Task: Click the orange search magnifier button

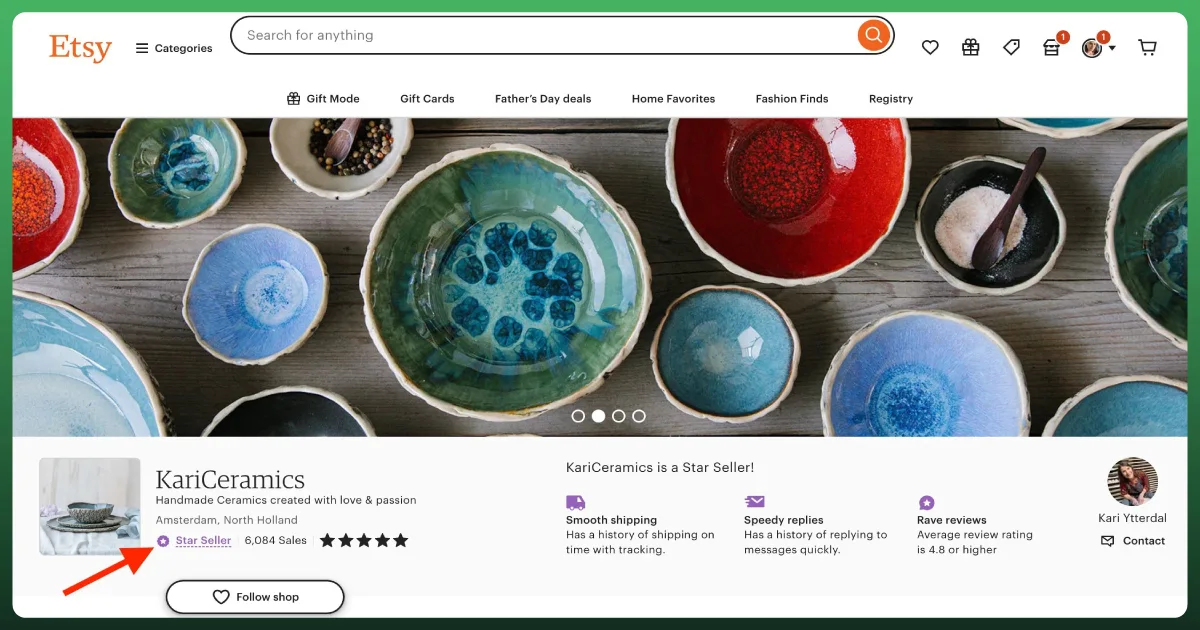Action: click(873, 35)
